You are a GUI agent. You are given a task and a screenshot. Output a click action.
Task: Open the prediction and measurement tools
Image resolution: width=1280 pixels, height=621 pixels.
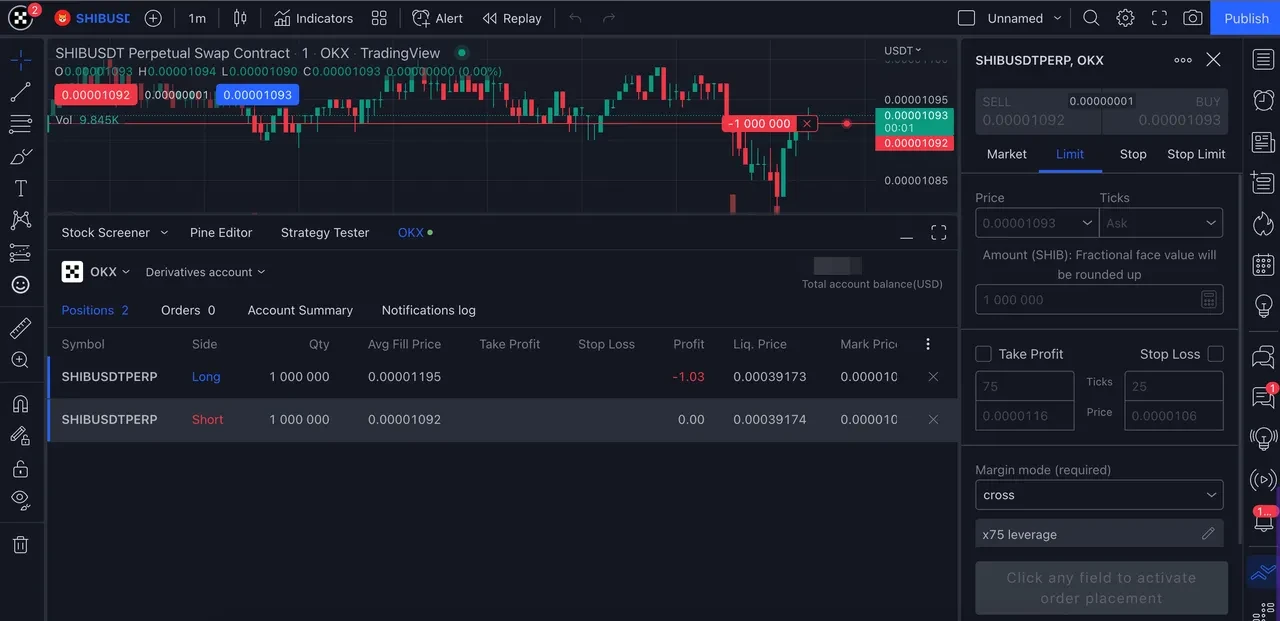coord(20,252)
